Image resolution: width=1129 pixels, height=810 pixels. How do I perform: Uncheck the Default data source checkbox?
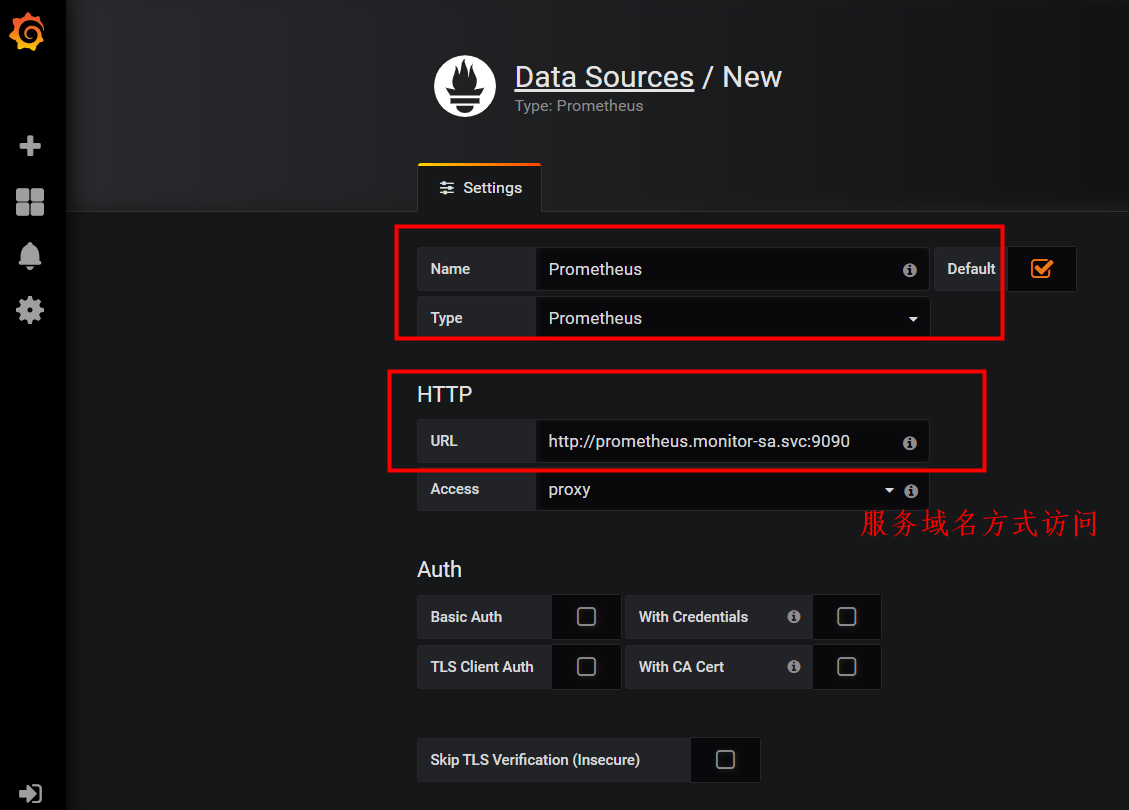(1042, 269)
